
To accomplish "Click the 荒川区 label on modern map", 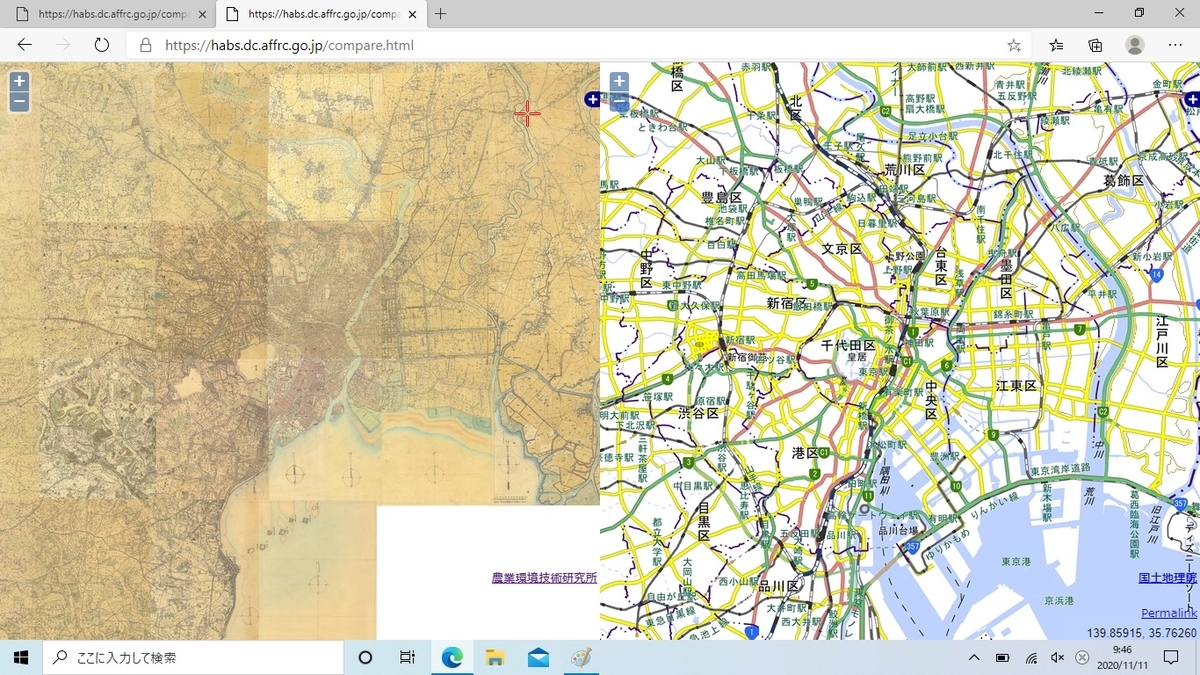I will [x=904, y=170].
